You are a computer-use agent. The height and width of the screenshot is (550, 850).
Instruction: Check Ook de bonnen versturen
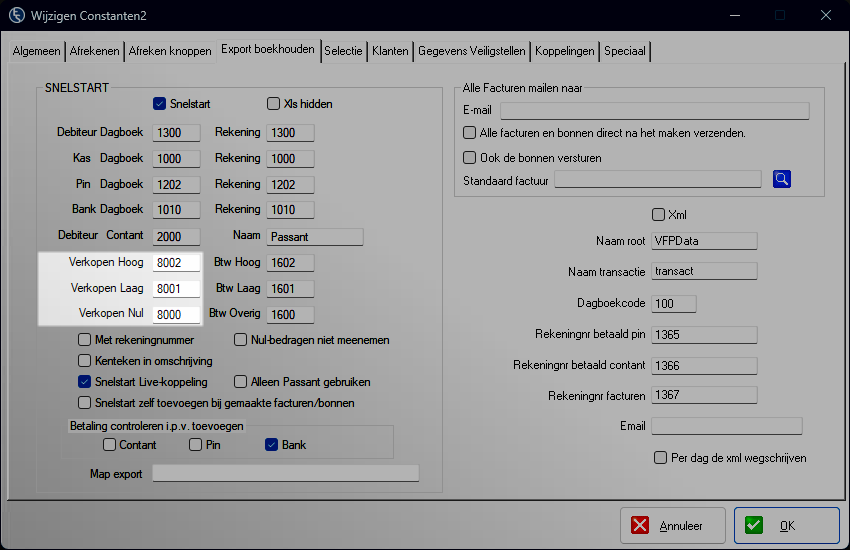470,157
